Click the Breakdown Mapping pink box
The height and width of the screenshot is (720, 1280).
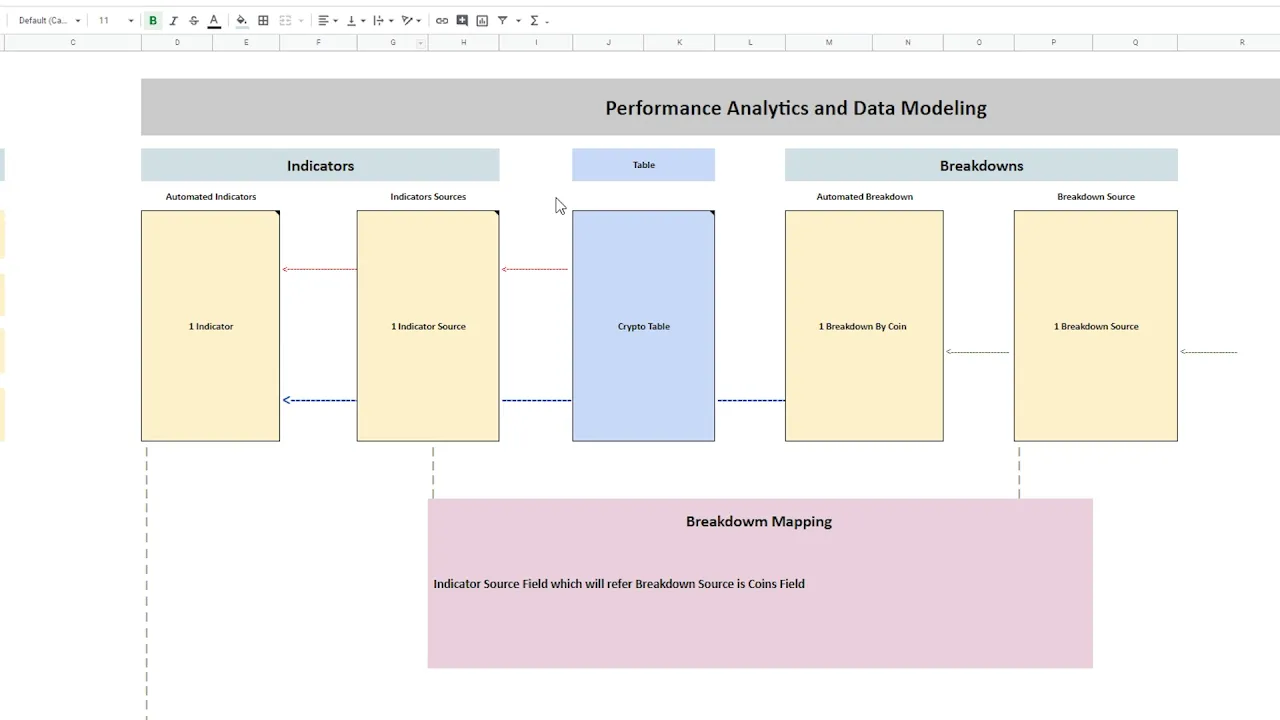(x=759, y=583)
